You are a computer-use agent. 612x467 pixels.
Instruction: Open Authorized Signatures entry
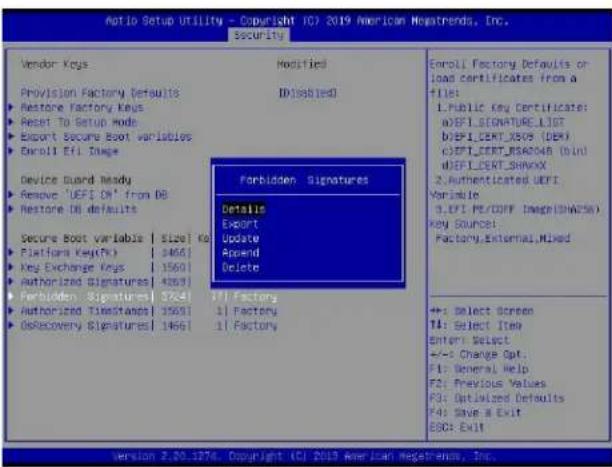click(84, 282)
